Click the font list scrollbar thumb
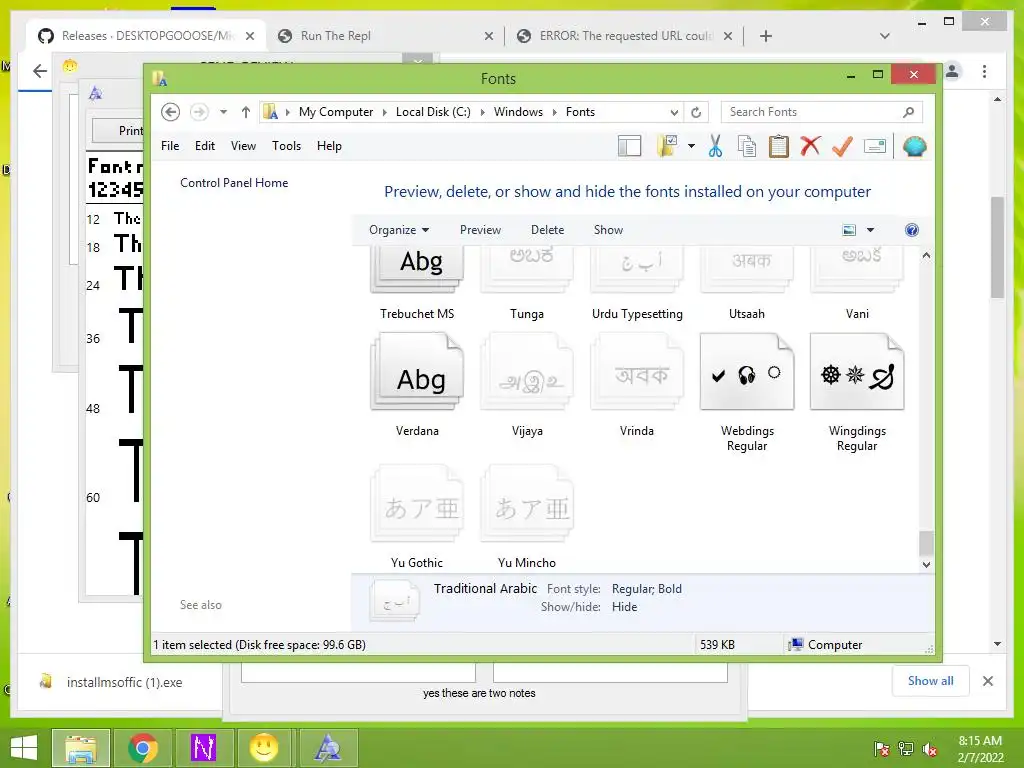The width and height of the screenshot is (1024, 768). pyautogui.click(x=926, y=543)
